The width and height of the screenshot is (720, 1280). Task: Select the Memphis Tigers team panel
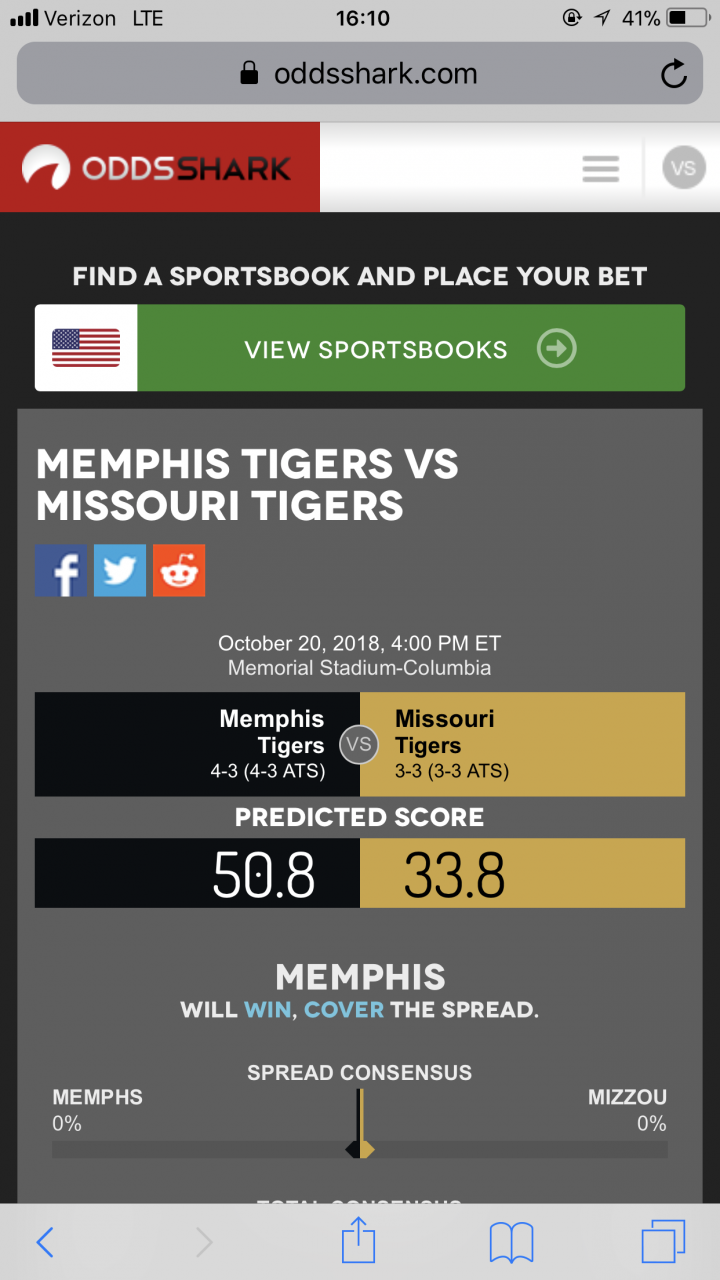point(197,744)
